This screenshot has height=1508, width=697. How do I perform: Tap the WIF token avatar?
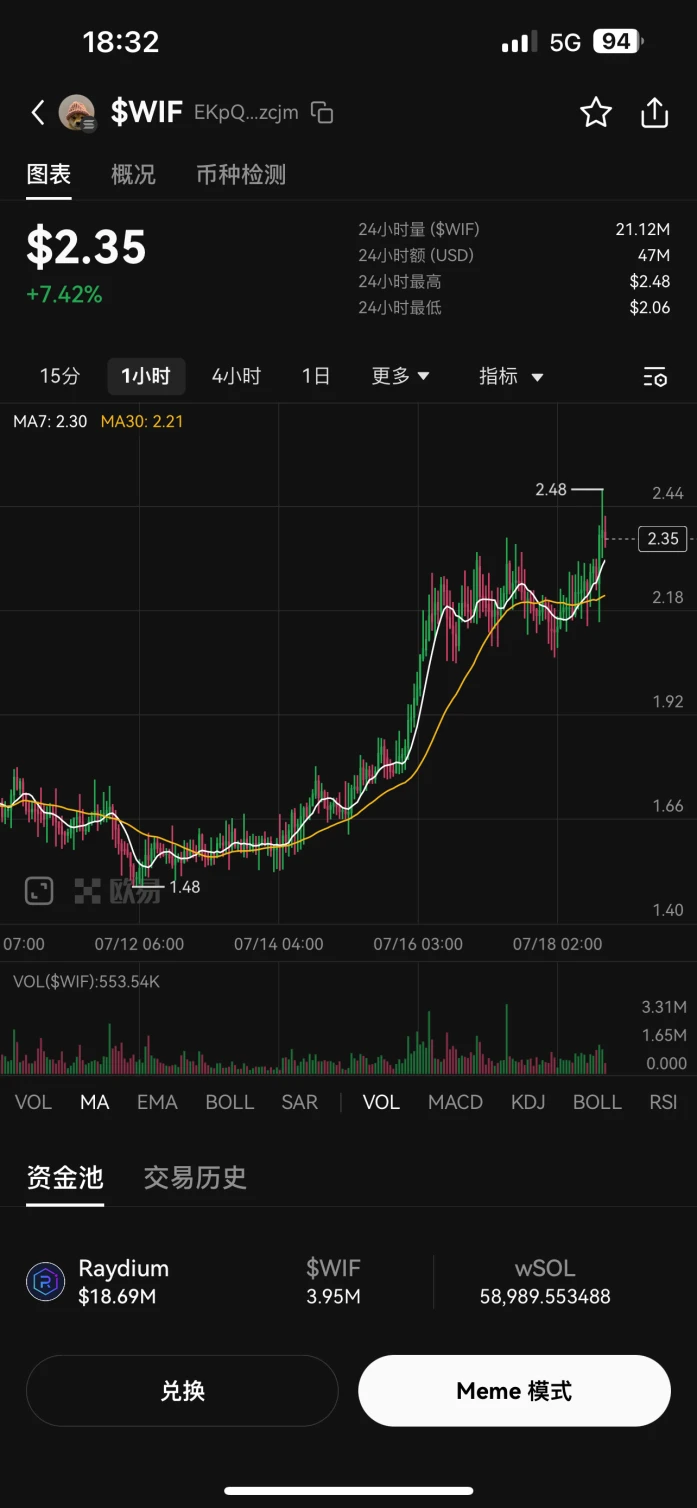(x=77, y=112)
